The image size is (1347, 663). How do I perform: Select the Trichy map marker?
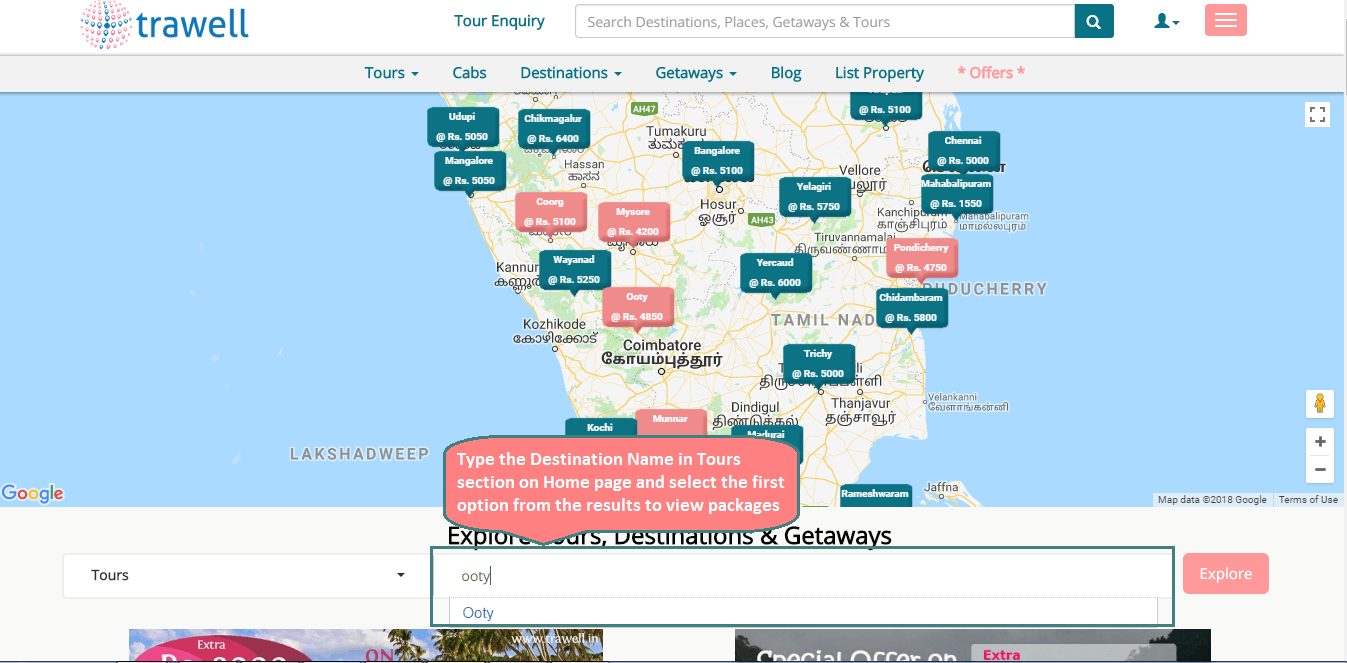(818, 364)
